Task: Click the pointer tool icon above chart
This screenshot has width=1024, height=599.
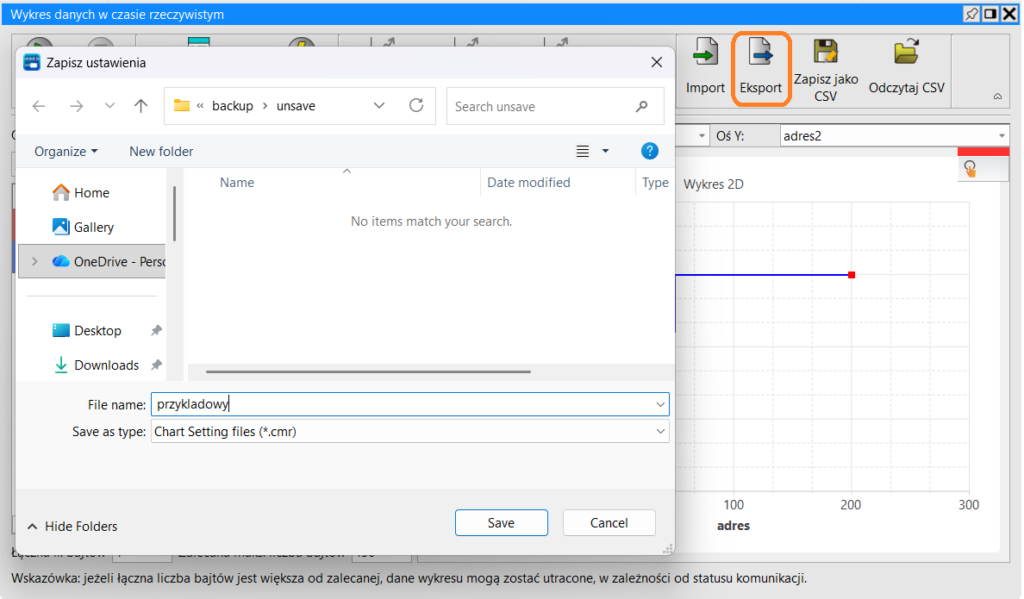Action: [x=970, y=169]
